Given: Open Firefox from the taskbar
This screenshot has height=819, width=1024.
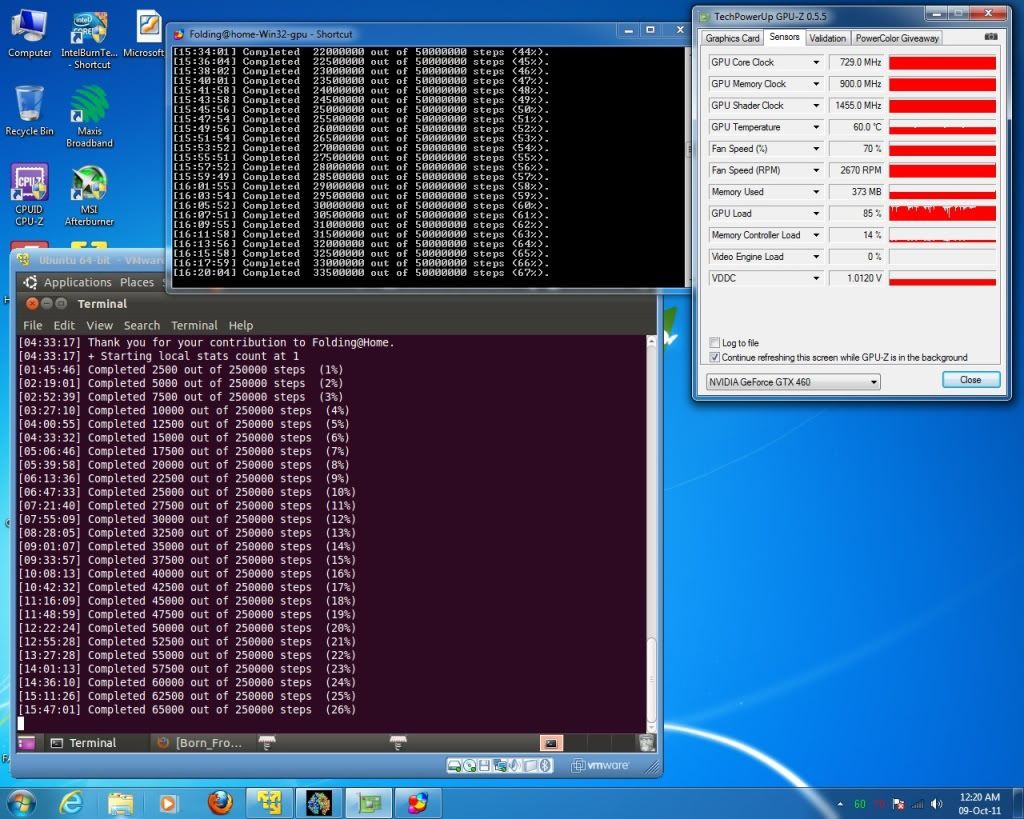Looking at the screenshot, I should click(220, 803).
